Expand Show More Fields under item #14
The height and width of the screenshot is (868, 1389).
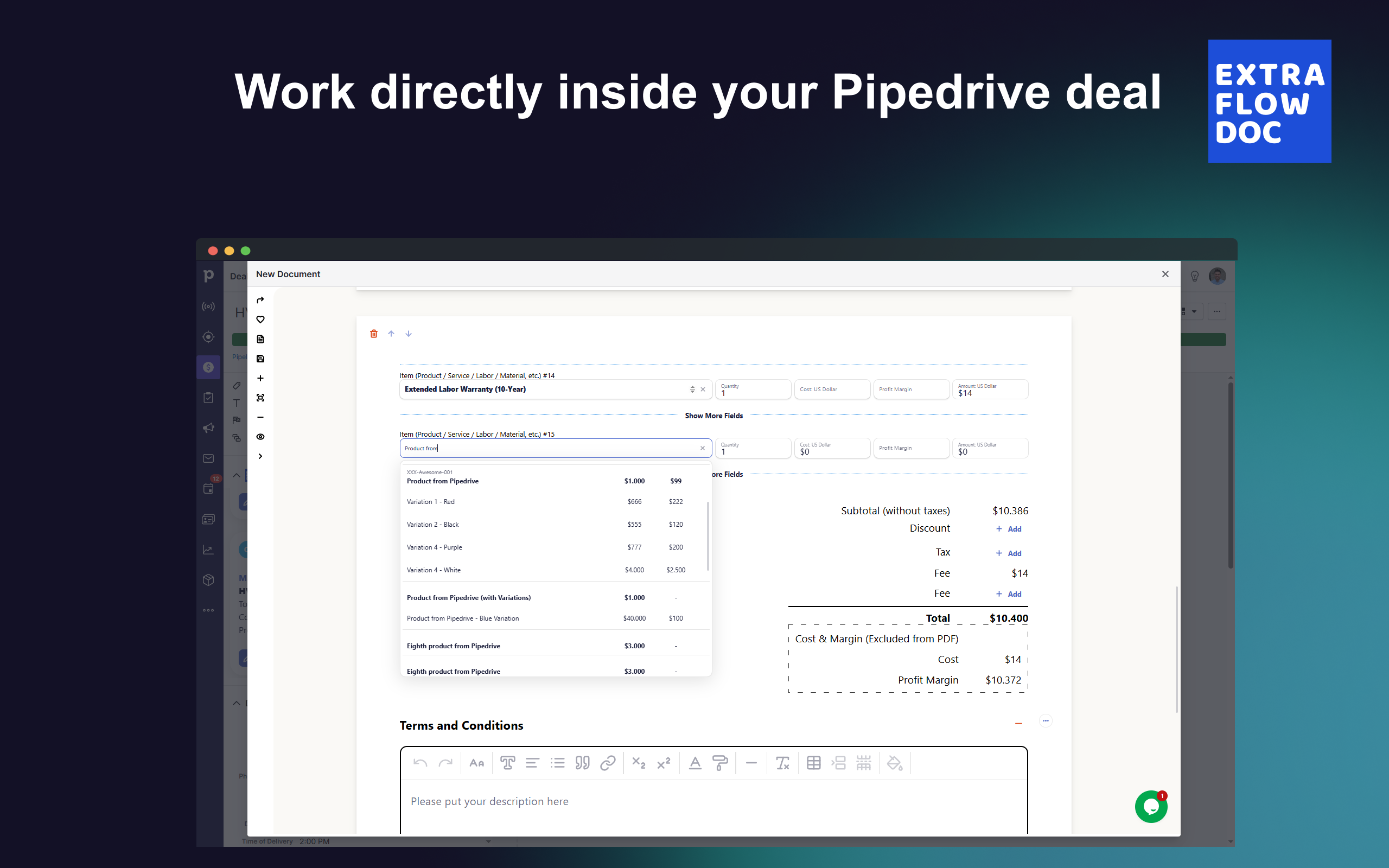713,416
